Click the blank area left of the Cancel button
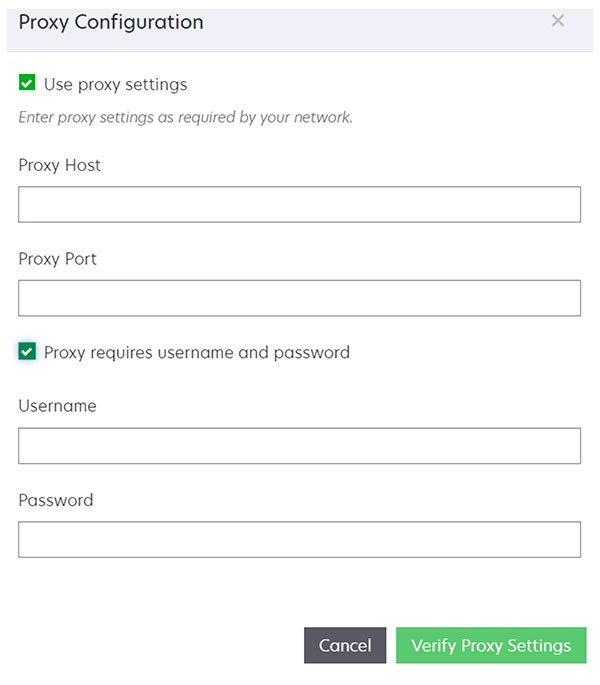Image resolution: width=600 pixels, height=685 pixels. [150, 646]
